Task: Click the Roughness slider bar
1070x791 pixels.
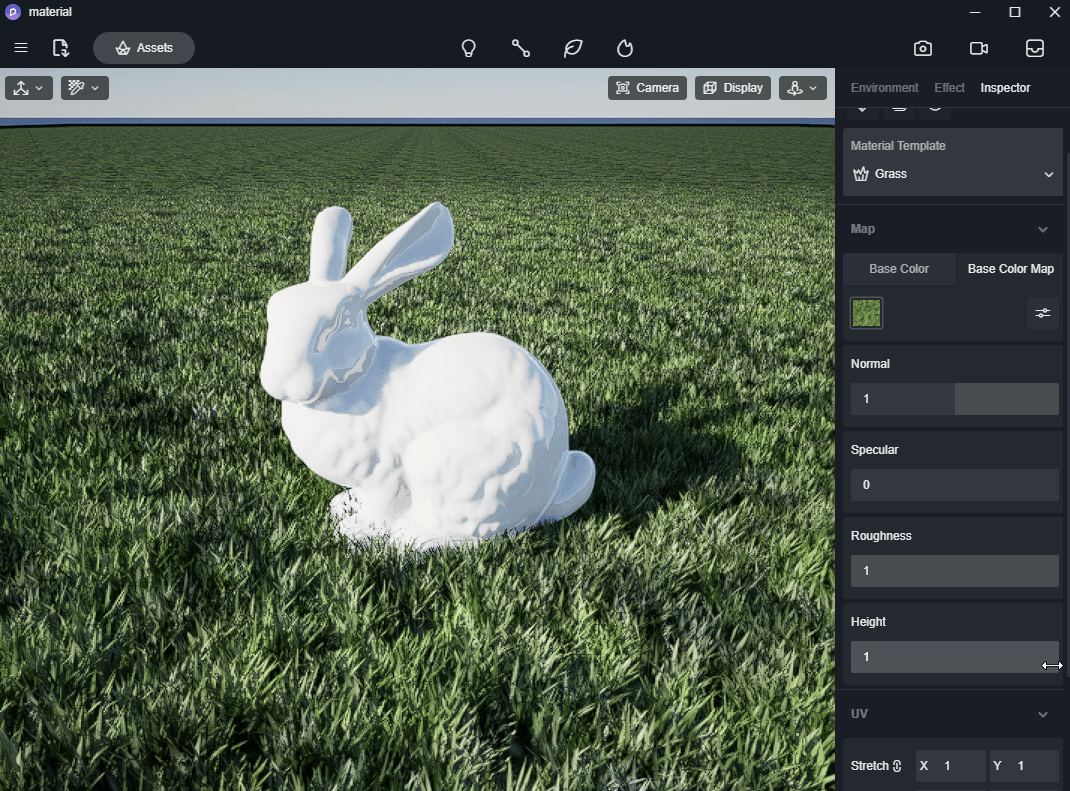Action: pos(955,571)
